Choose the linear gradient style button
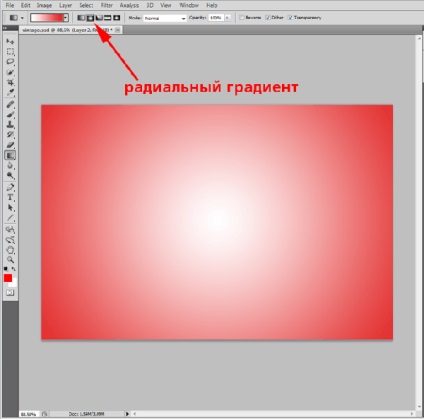 point(81,18)
